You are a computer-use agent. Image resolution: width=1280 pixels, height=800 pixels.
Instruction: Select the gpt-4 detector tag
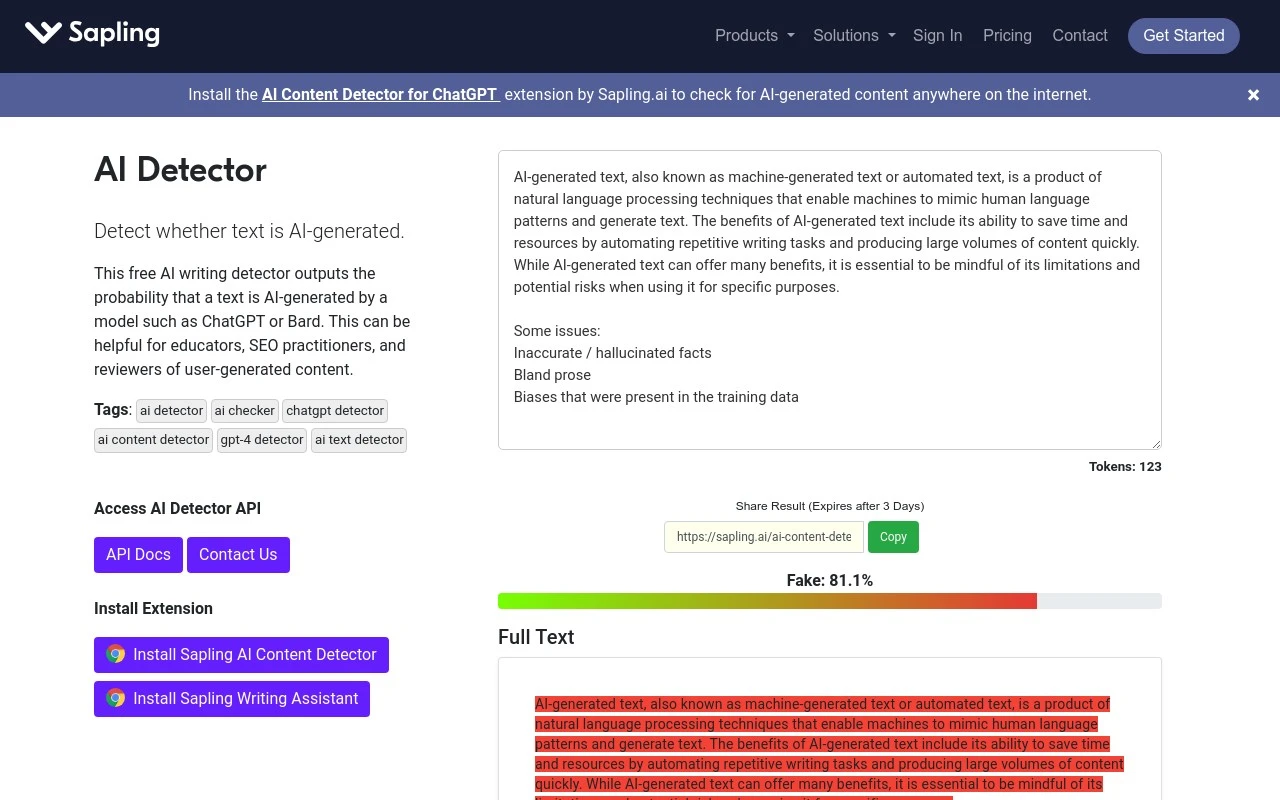click(x=262, y=440)
